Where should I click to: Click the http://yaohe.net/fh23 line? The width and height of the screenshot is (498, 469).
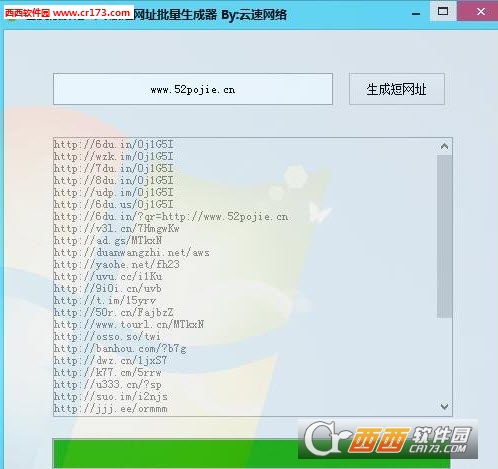pos(117,264)
